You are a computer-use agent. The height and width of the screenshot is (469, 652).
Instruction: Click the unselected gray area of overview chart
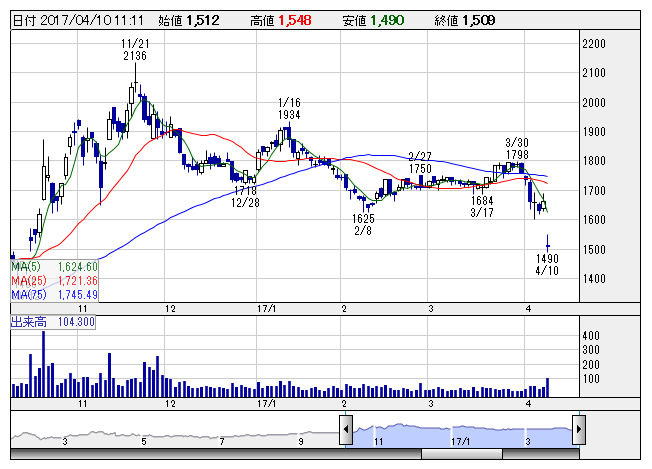pyautogui.click(x=170, y=433)
